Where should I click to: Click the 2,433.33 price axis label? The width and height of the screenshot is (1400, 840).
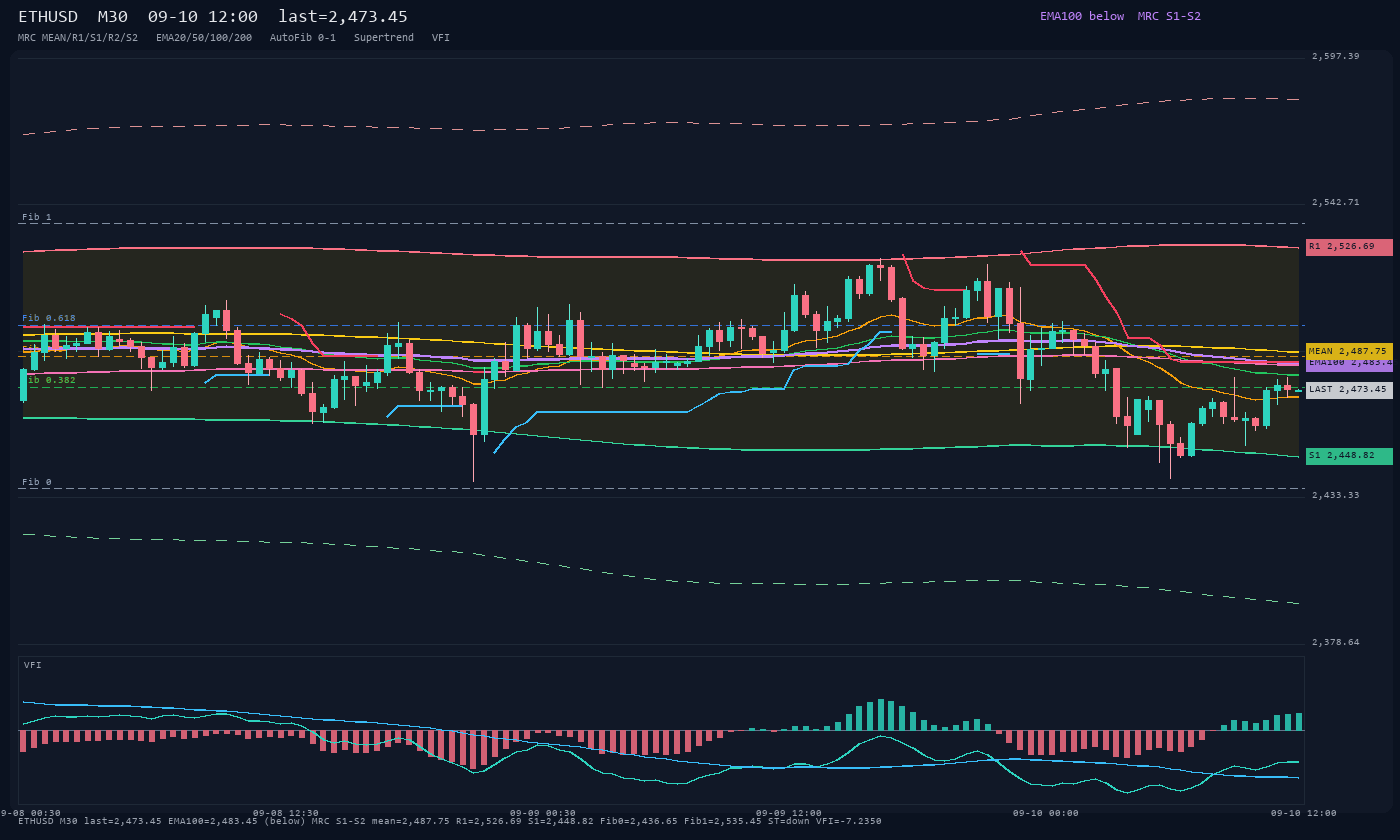coord(1336,495)
